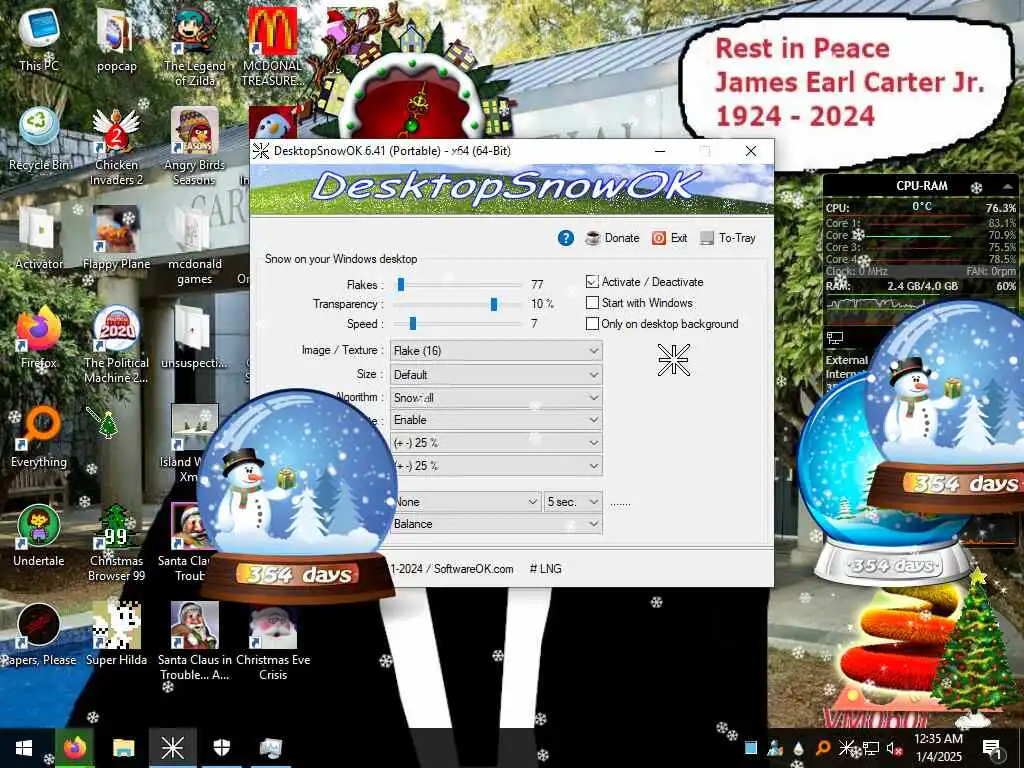Click the DesktopSnowOK title bar snowflake icon

(x=261, y=151)
